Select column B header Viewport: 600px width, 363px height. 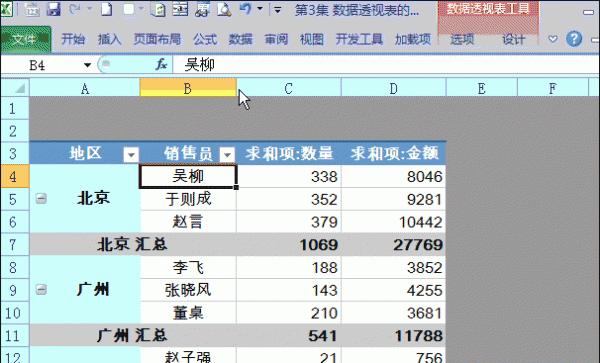(x=188, y=88)
